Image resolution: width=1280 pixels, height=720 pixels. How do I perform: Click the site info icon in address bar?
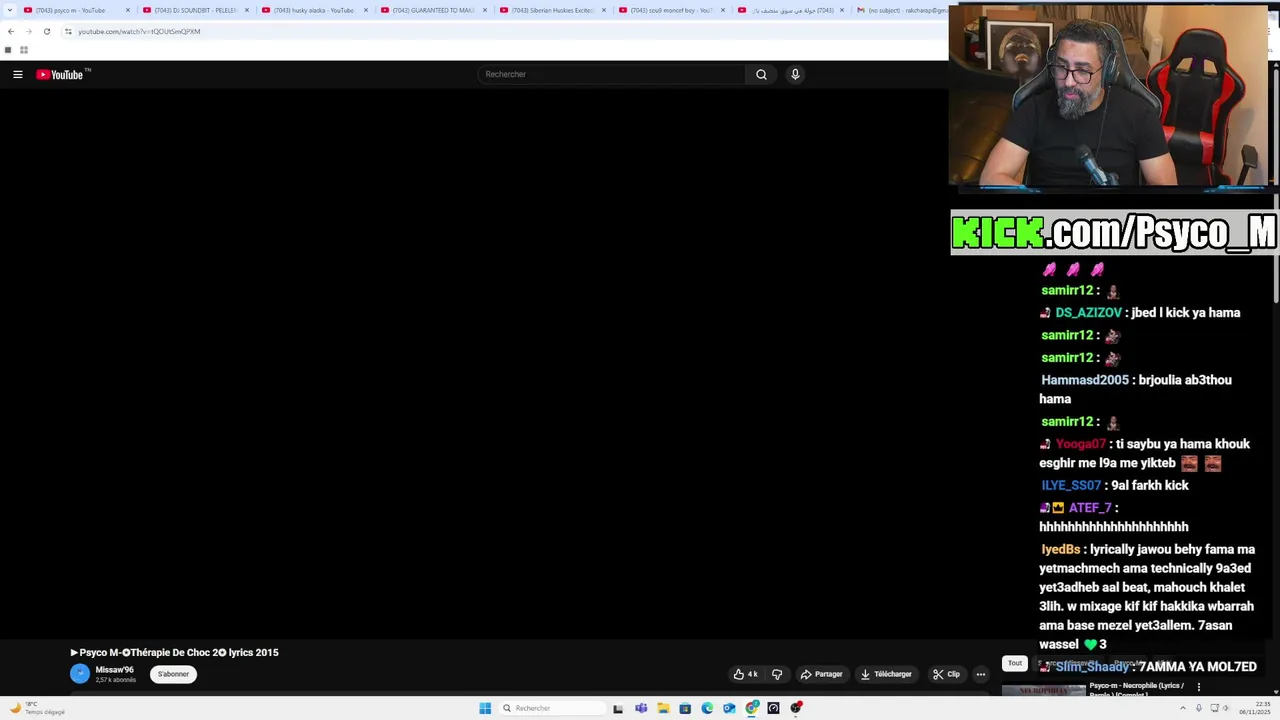point(68,31)
